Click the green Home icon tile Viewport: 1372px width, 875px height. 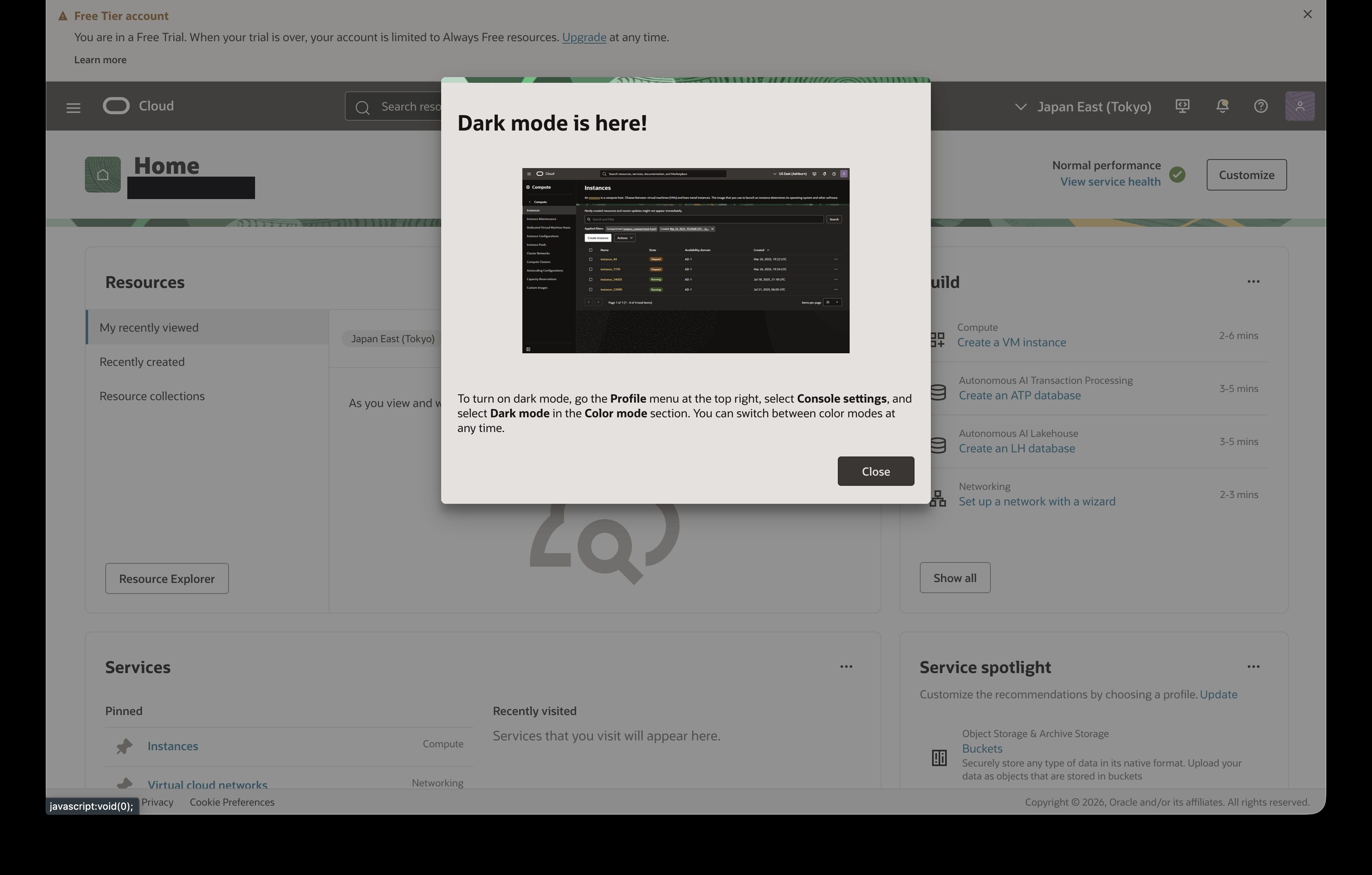pyautogui.click(x=102, y=174)
